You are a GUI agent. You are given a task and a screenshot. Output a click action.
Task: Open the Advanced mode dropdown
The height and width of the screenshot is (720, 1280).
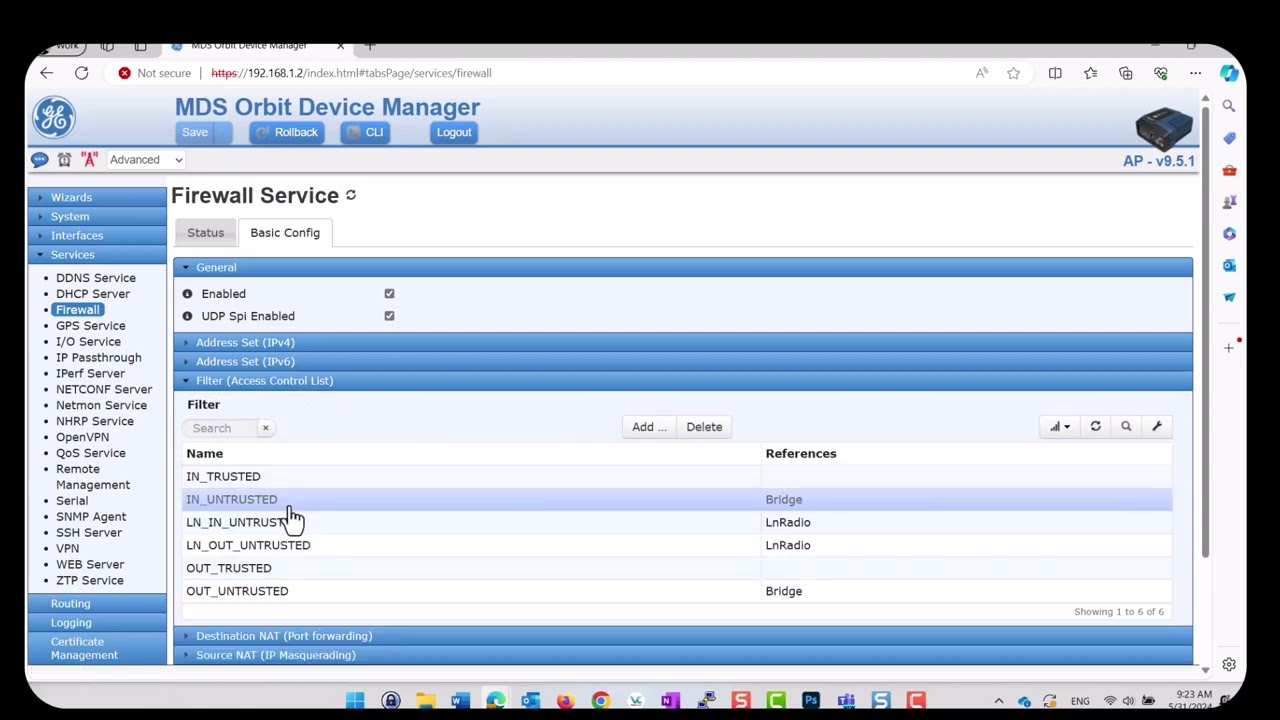click(x=146, y=160)
